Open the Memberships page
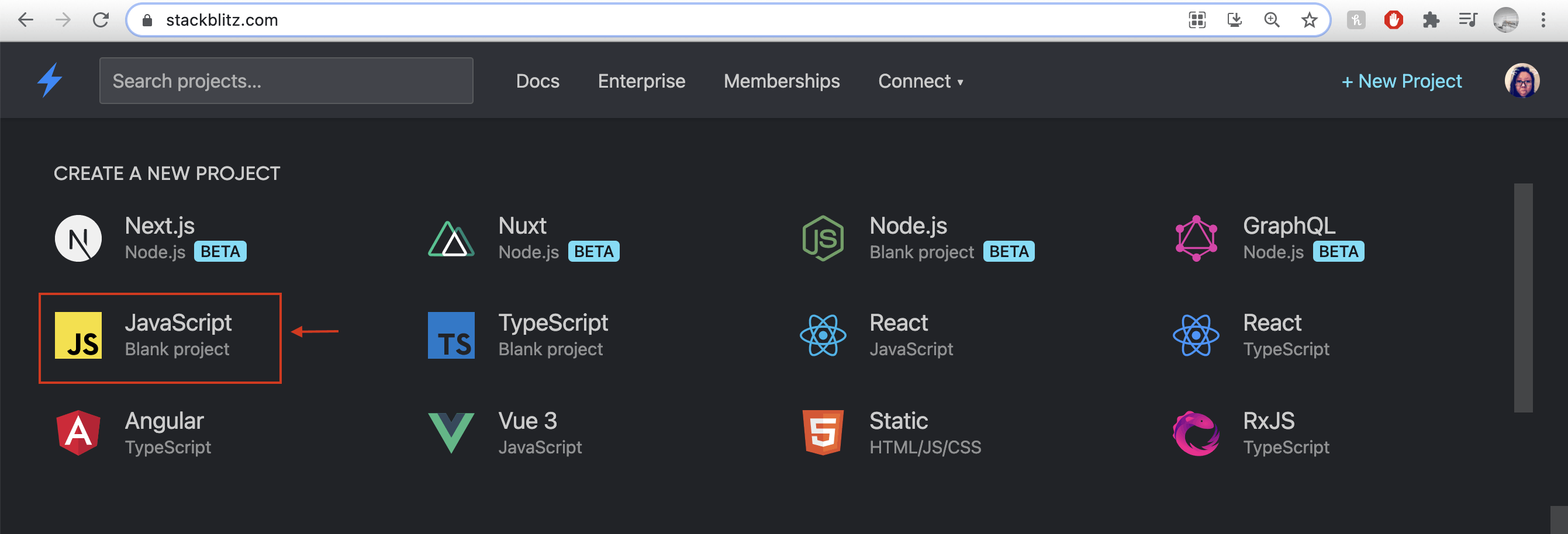 pos(781,81)
